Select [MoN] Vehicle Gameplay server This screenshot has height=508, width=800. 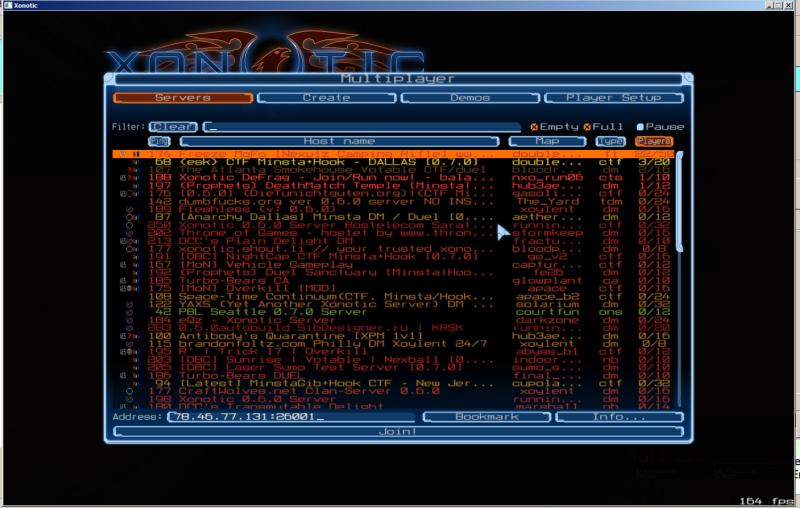(x=393, y=264)
